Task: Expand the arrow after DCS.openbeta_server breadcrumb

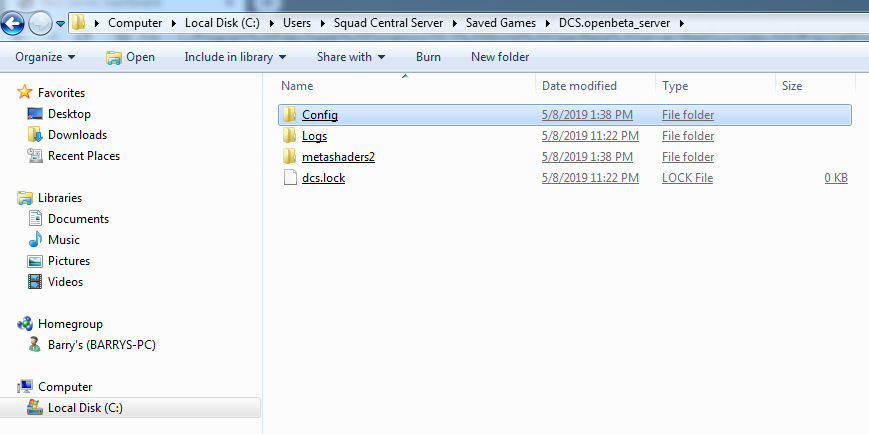Action: pyautogui.click(x=682, y=23)
